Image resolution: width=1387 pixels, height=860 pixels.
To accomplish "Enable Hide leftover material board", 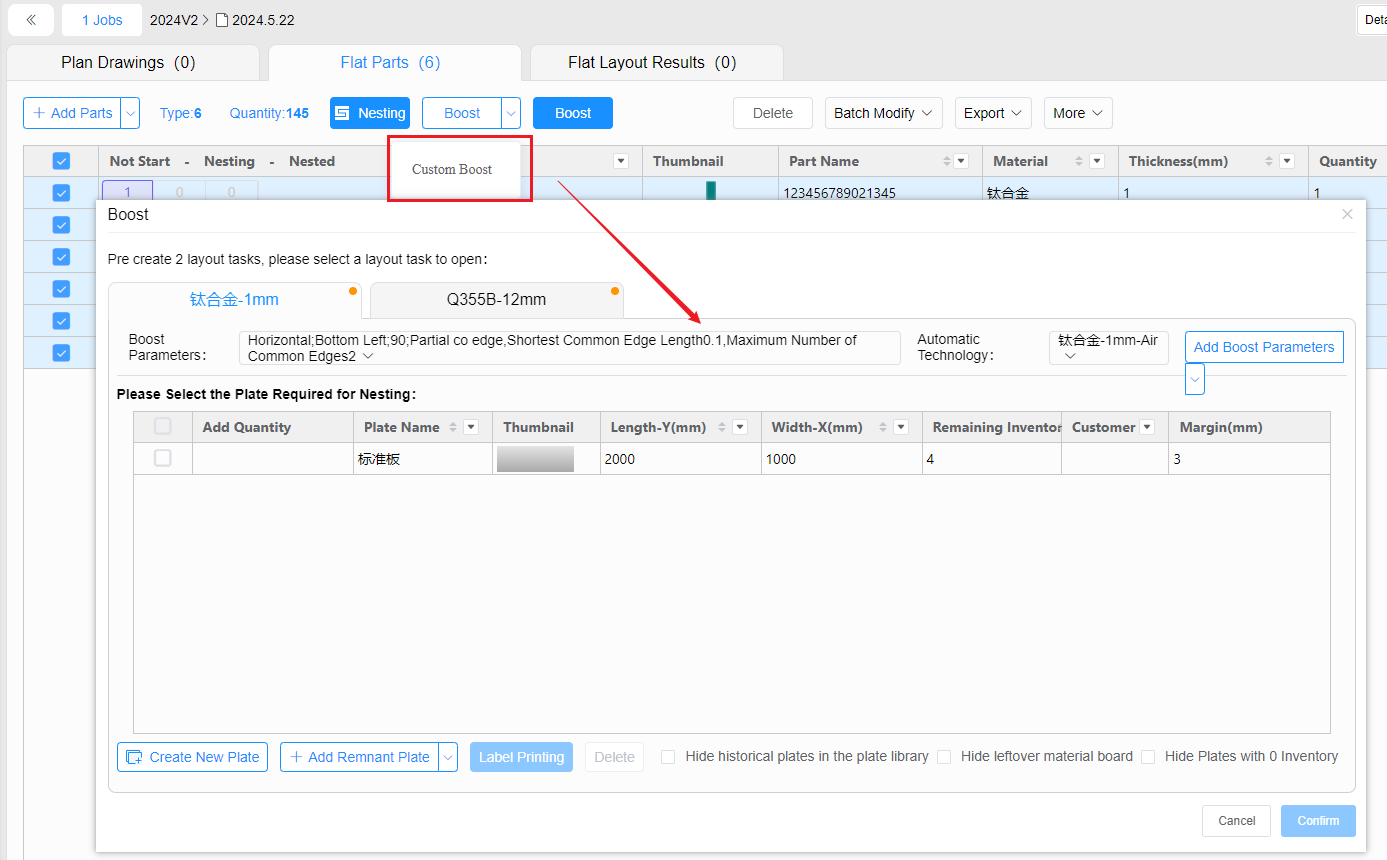I will [x=944, y=757].
